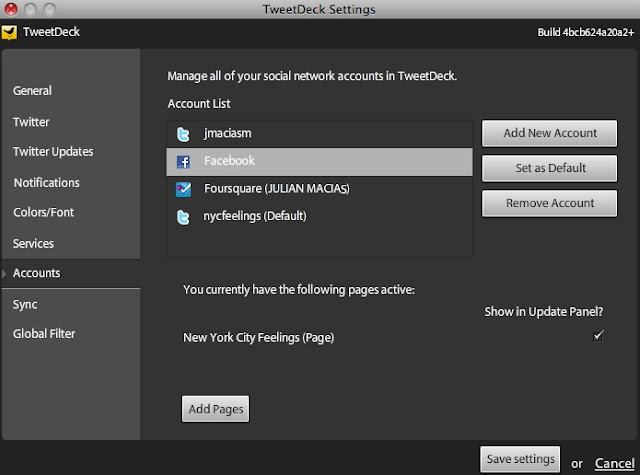Click the Foursquare checkmark icon
The image size is (640, 475).
pos(183,189)
